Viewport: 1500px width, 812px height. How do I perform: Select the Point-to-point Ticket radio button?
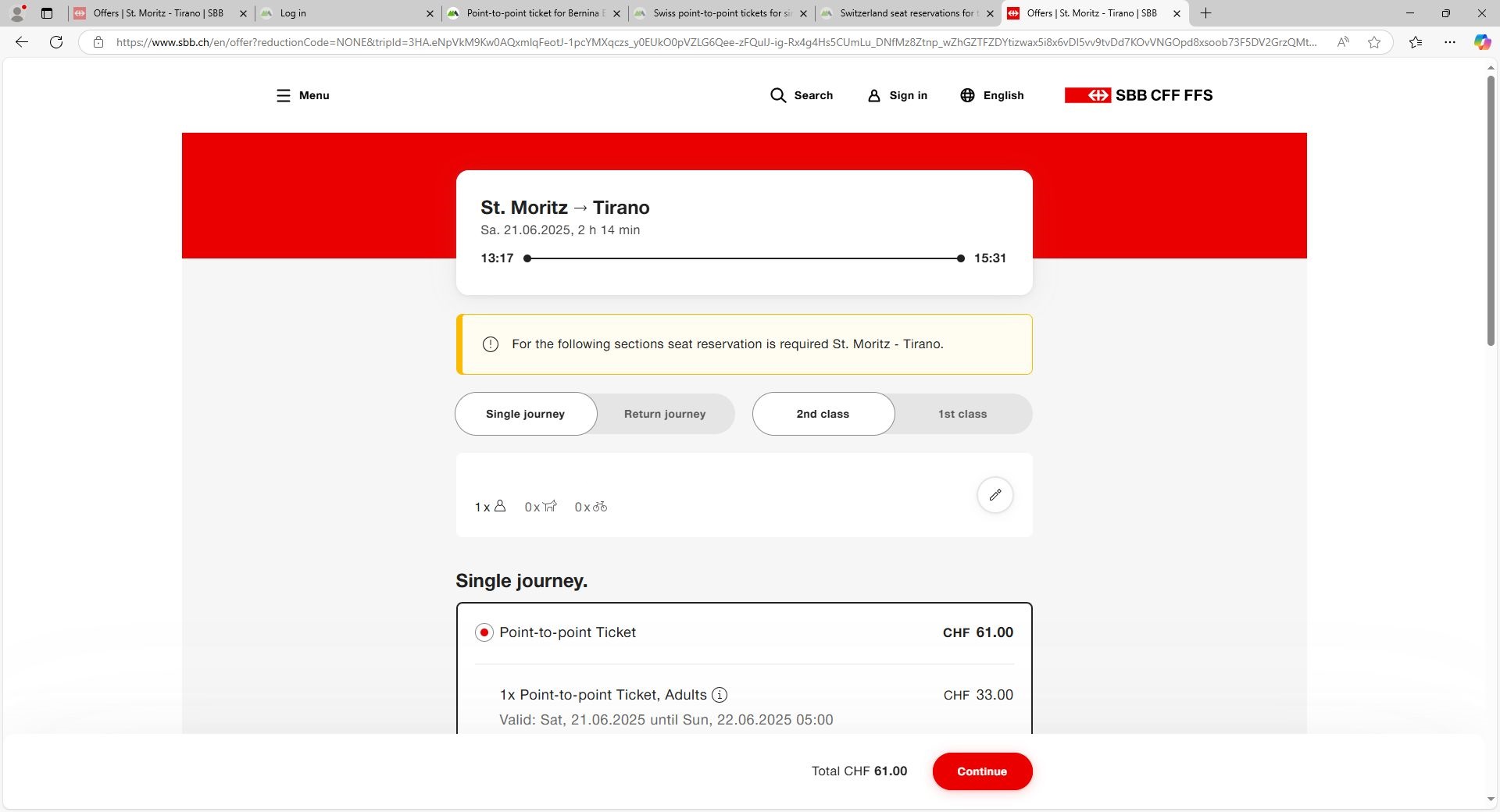coord(484,632)
